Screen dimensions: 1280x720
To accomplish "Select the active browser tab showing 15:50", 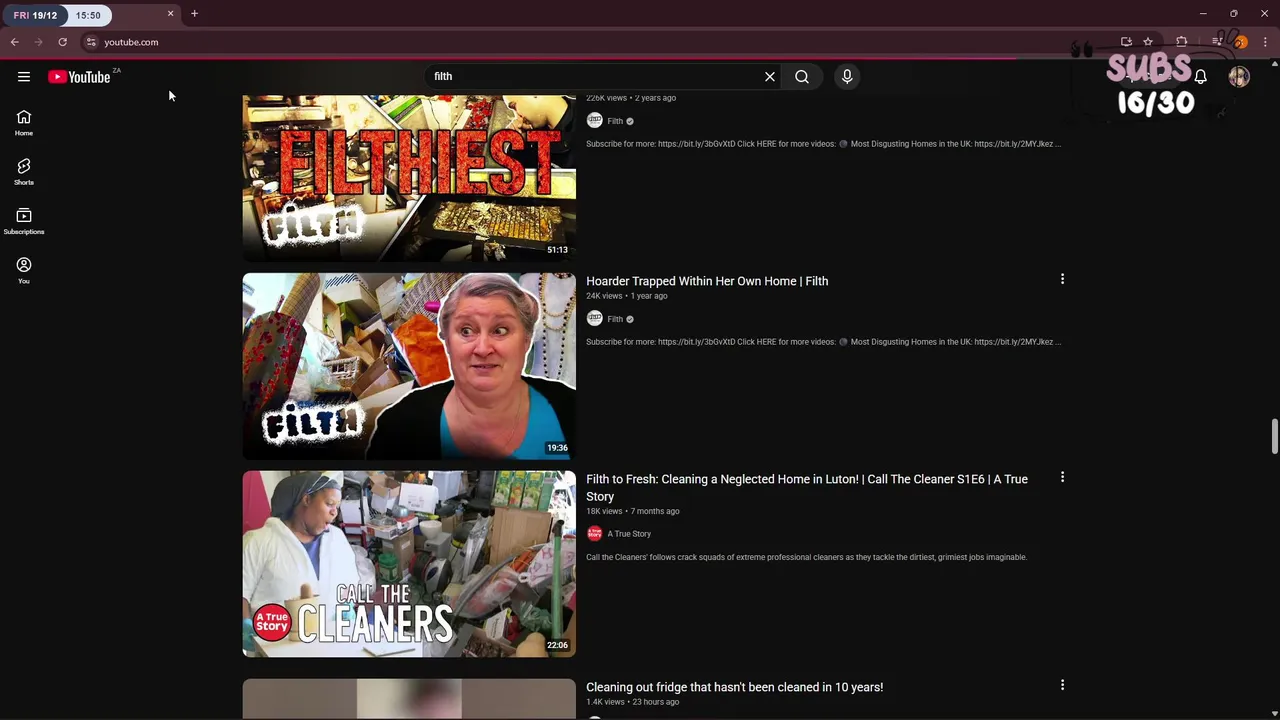I will (x=91, y=15).
